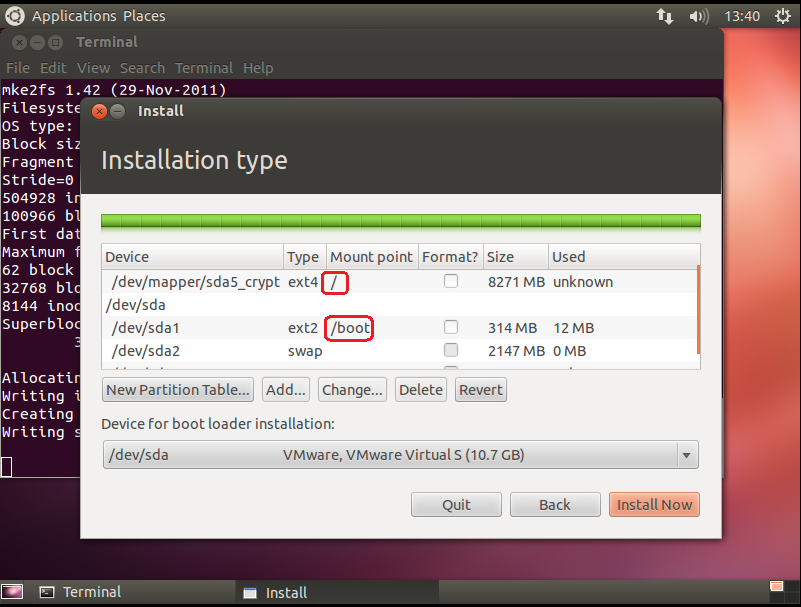Open the Places menu

pos(144,16)
